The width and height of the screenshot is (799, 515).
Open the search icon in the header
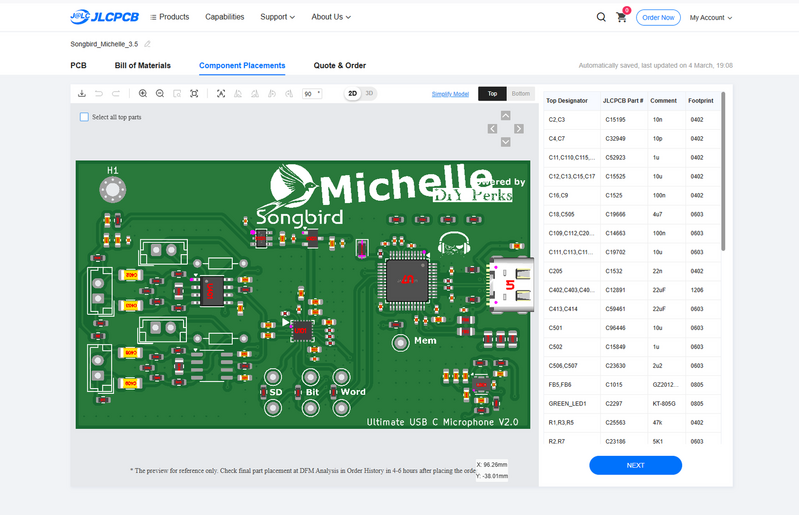point(601,17)
